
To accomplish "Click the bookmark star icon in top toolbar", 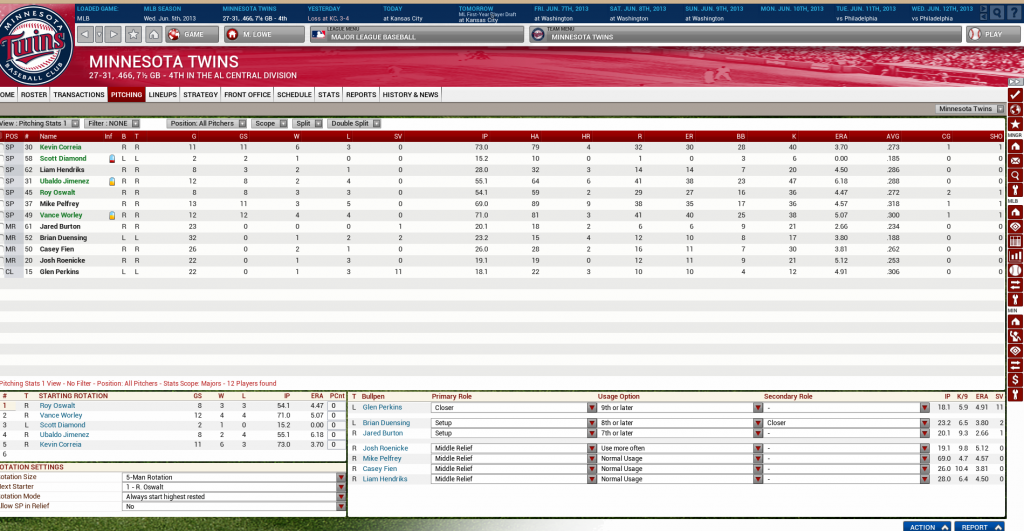I will (x=132, y=34).
